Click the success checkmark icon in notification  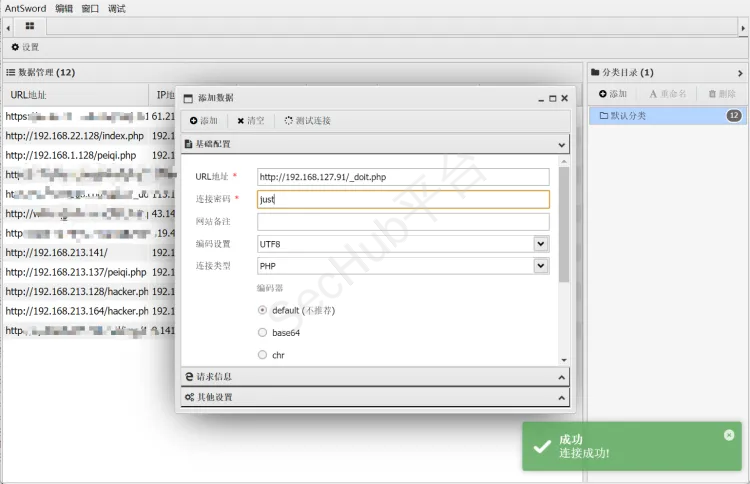[542, 447]
